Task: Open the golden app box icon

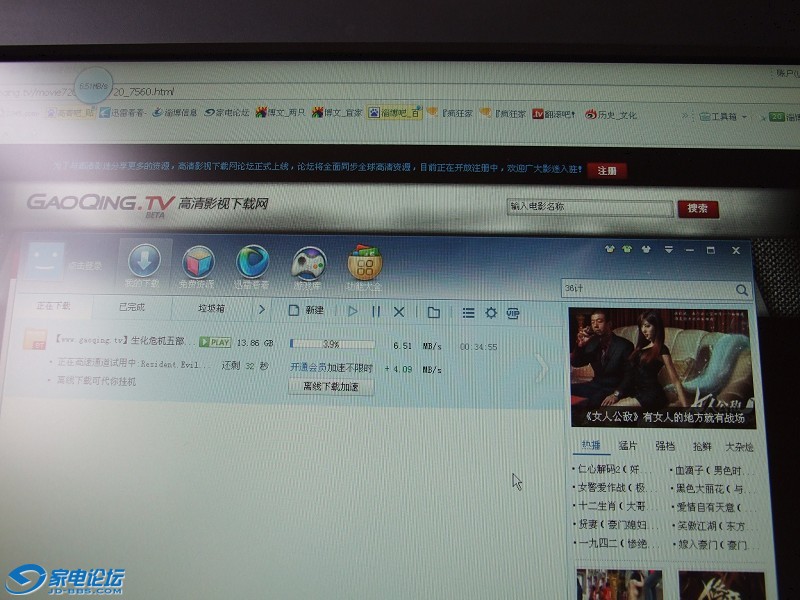Action: click(364, 265)
